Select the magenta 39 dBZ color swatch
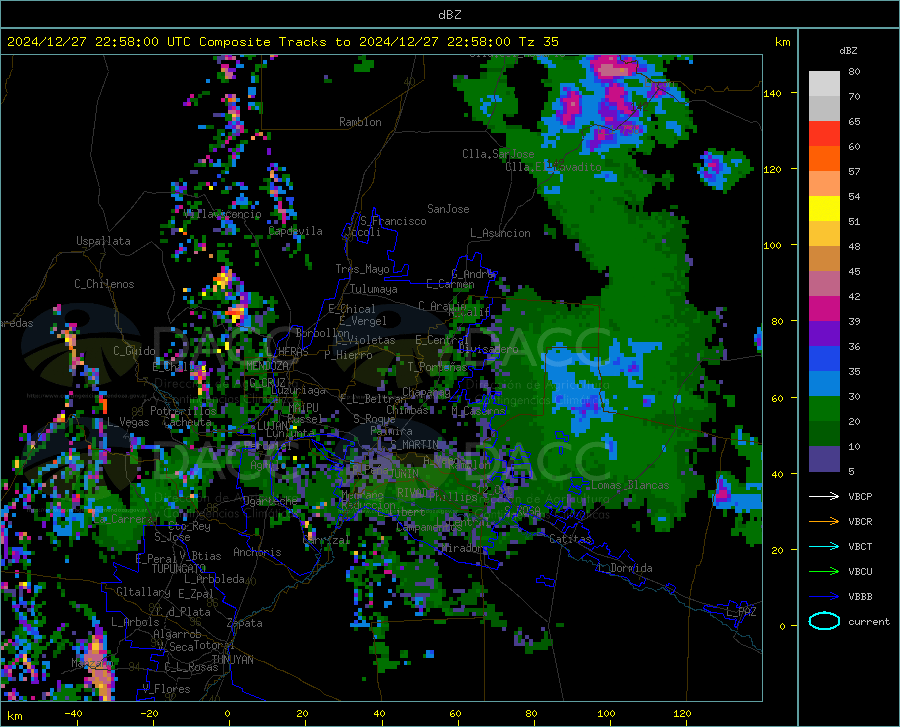The image size is (900, 727). 824,309
